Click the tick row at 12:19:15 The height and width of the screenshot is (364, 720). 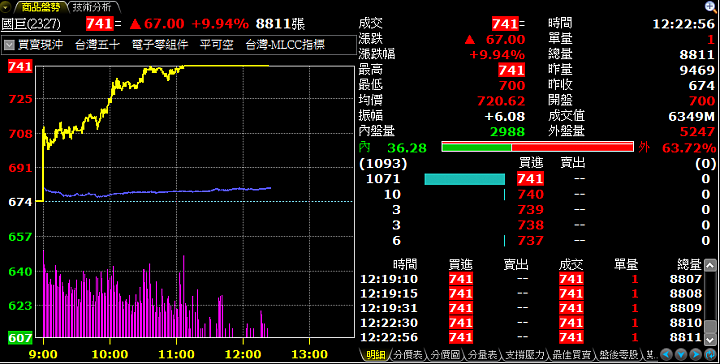(x=531, y=293)
